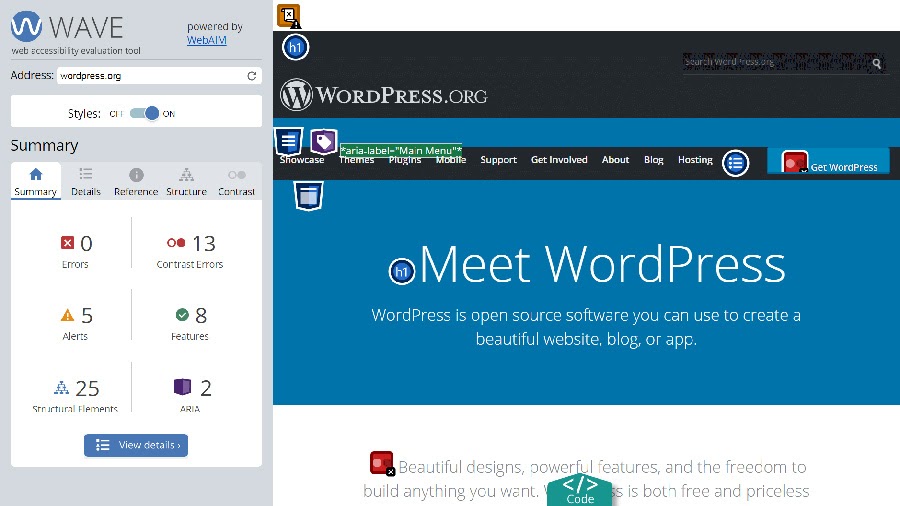The image size is (900, 506).
Task: Open the Hosting menu item
Action: tap(695, 160)
